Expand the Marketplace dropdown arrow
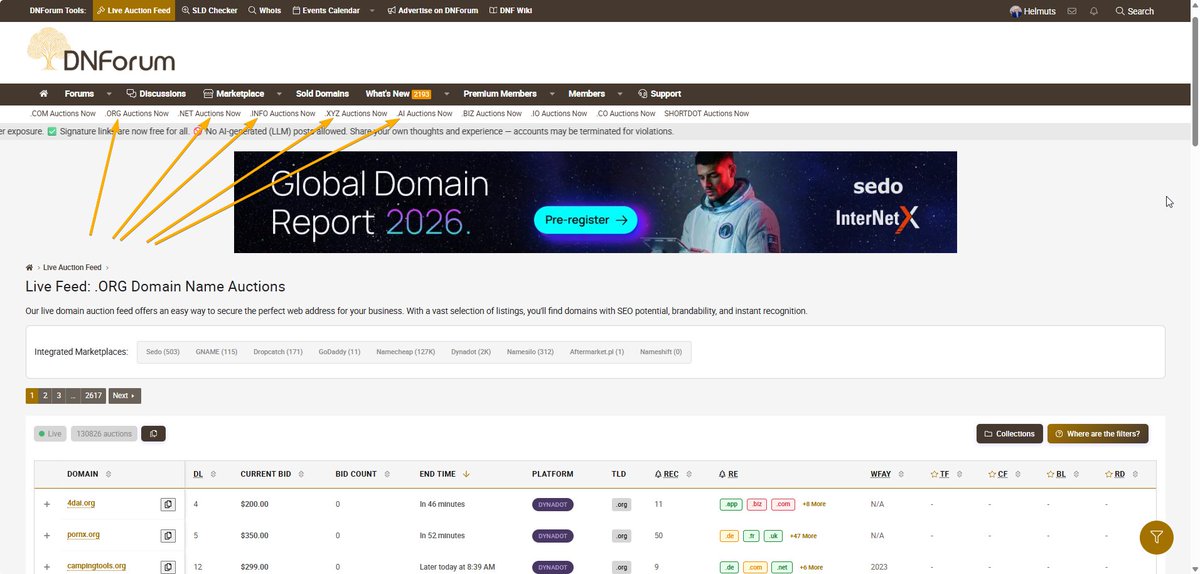 (x=279, y=93)
